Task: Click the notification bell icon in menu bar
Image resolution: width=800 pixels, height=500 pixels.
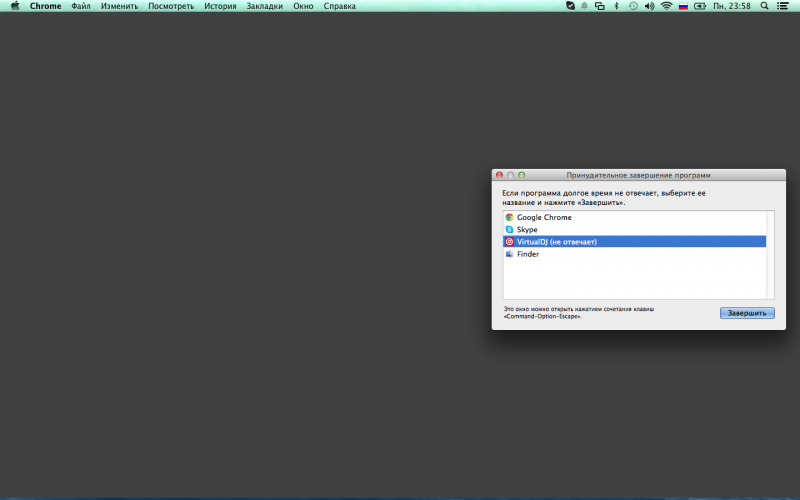Action: pyautogui.click(x=585, y=6)
